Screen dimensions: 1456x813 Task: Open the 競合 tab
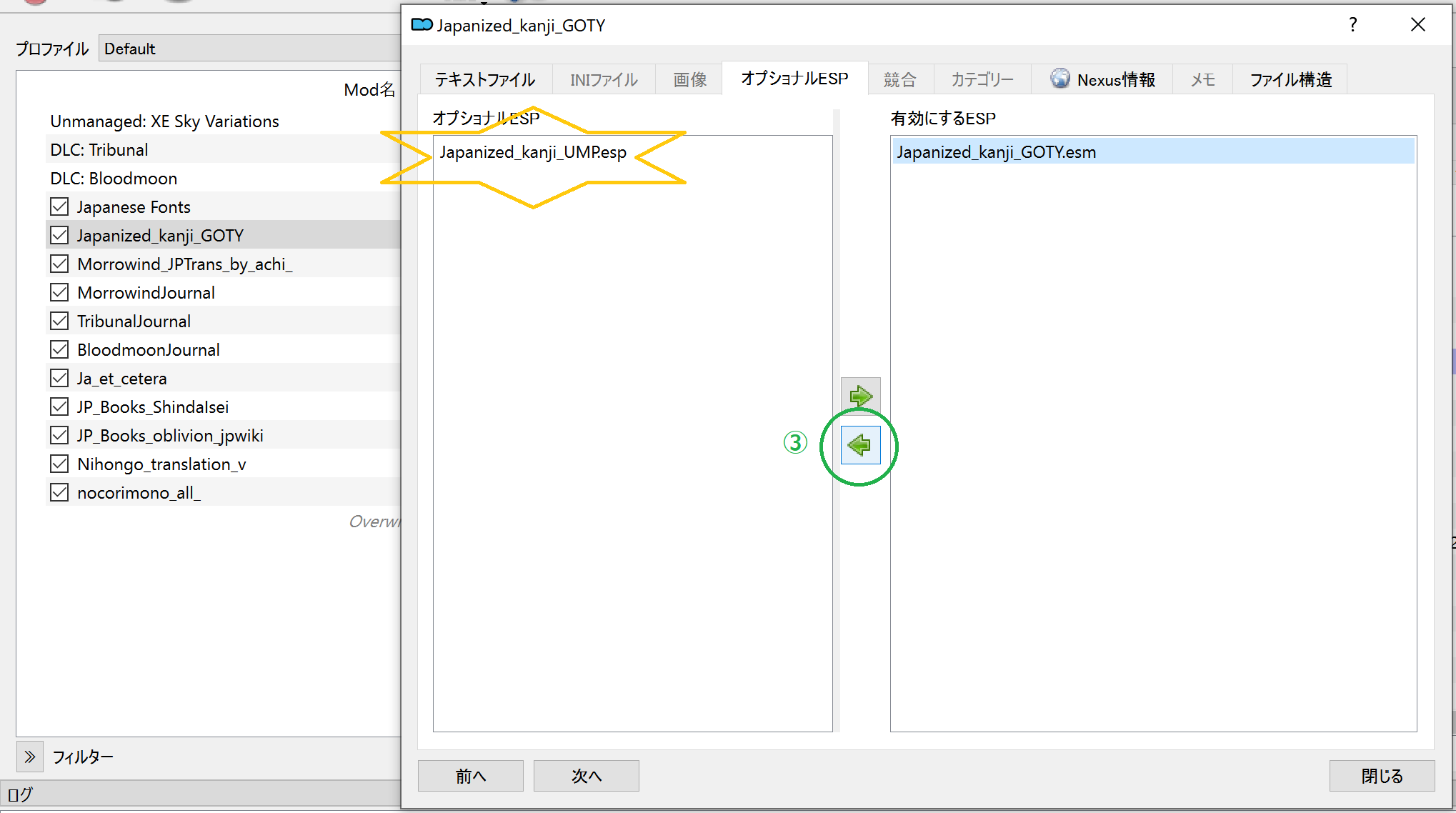(899, 79)
